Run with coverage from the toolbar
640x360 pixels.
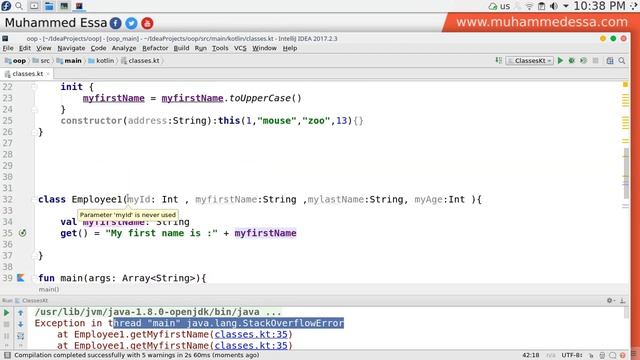point(584,60)
